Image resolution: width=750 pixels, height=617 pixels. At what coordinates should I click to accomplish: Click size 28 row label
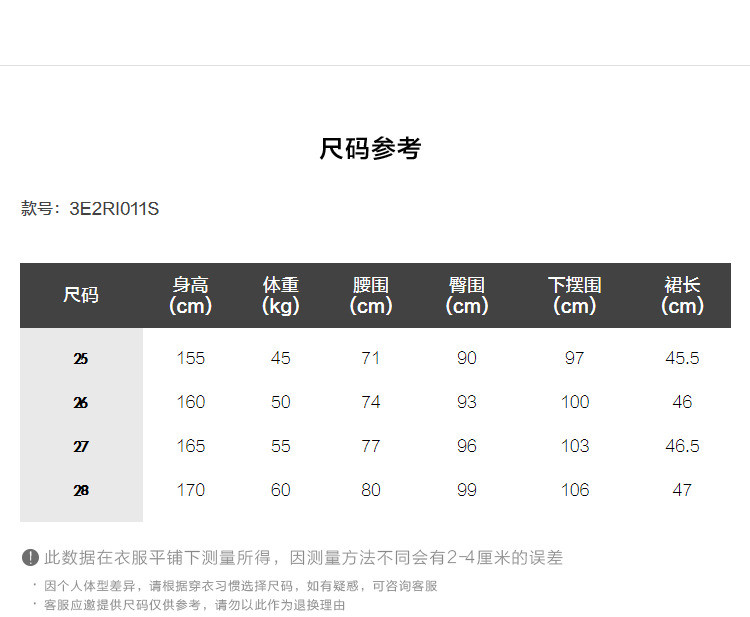[81, 490]
